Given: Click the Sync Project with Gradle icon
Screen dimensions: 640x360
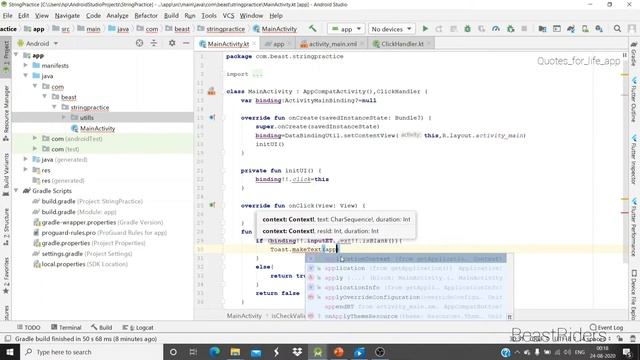Looking at the screenshot, I should click(571, 29).
